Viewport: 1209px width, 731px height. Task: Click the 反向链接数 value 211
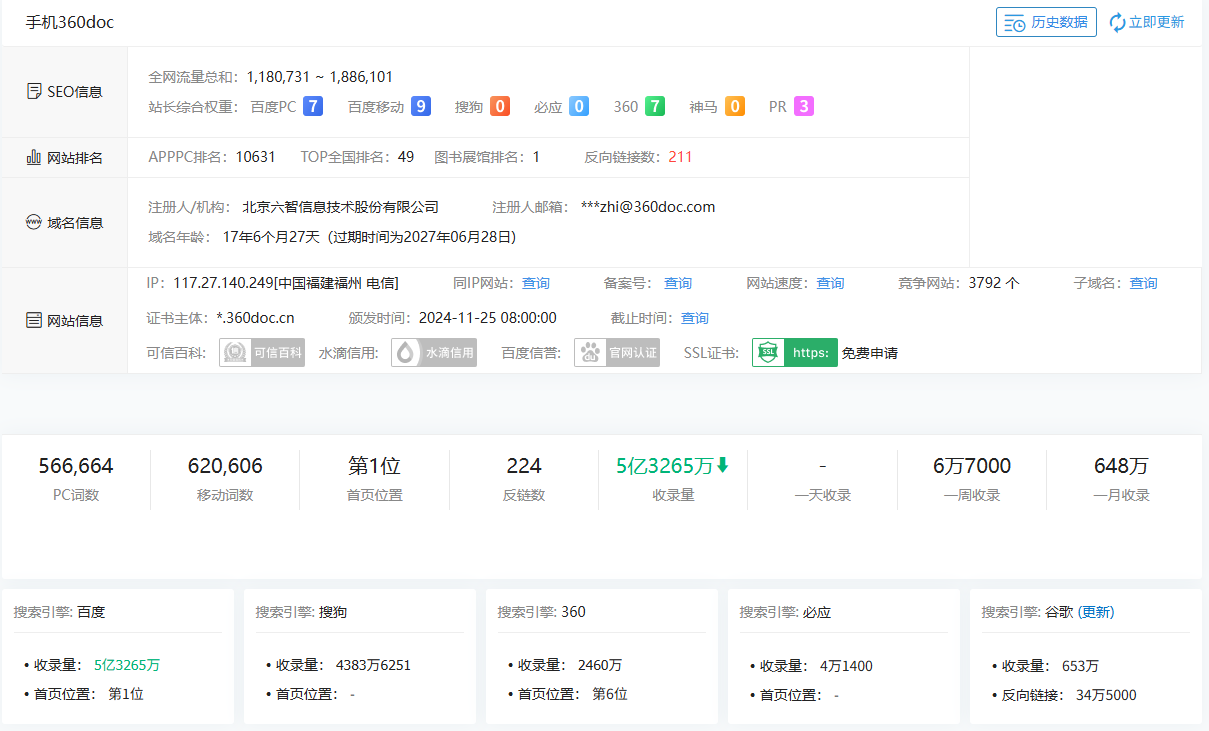coord(680,157)
